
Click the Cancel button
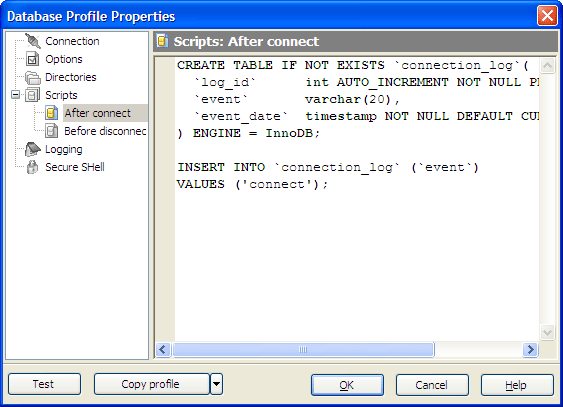pyautogui.click(x=432, y=385)
